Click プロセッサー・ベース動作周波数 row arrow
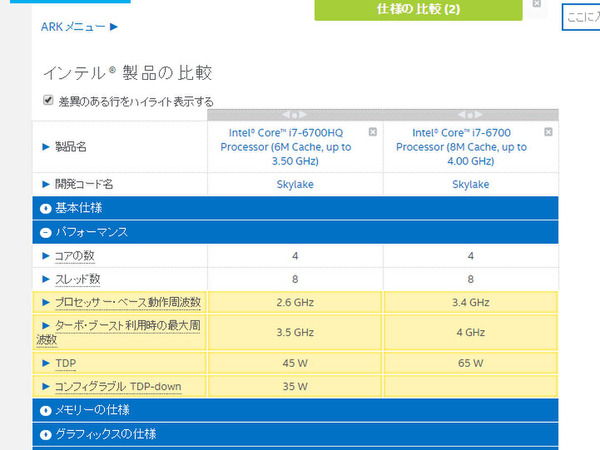 pos(46,302)
